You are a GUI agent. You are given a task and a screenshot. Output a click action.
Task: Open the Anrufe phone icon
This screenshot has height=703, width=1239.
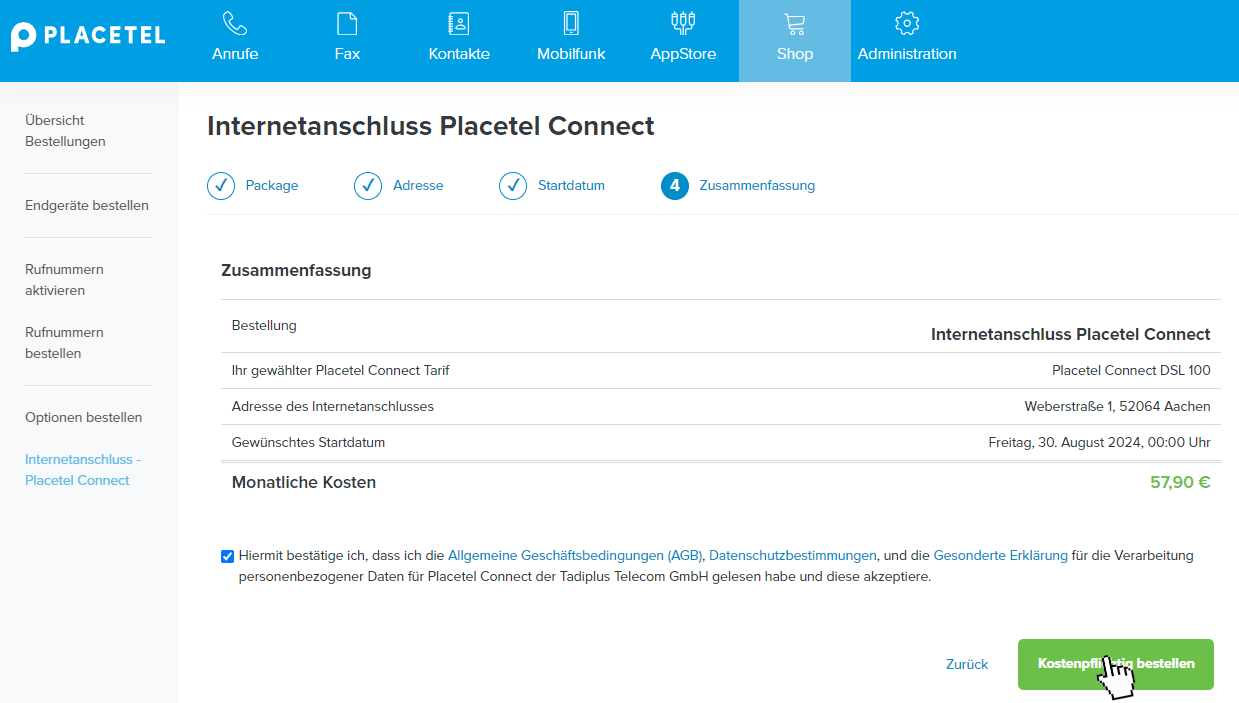[235, 23]
